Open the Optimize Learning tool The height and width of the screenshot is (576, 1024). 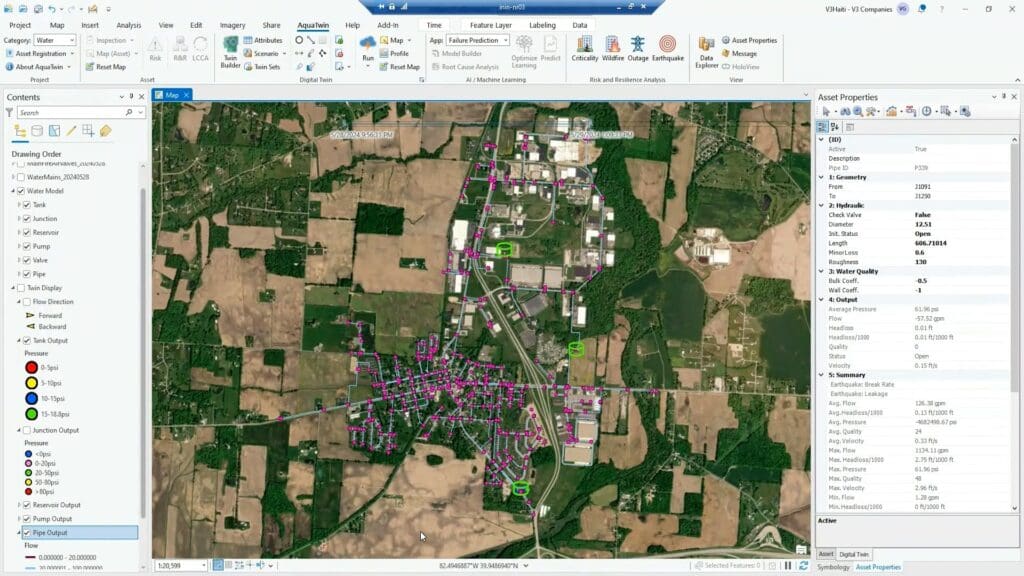coord(524,52)
